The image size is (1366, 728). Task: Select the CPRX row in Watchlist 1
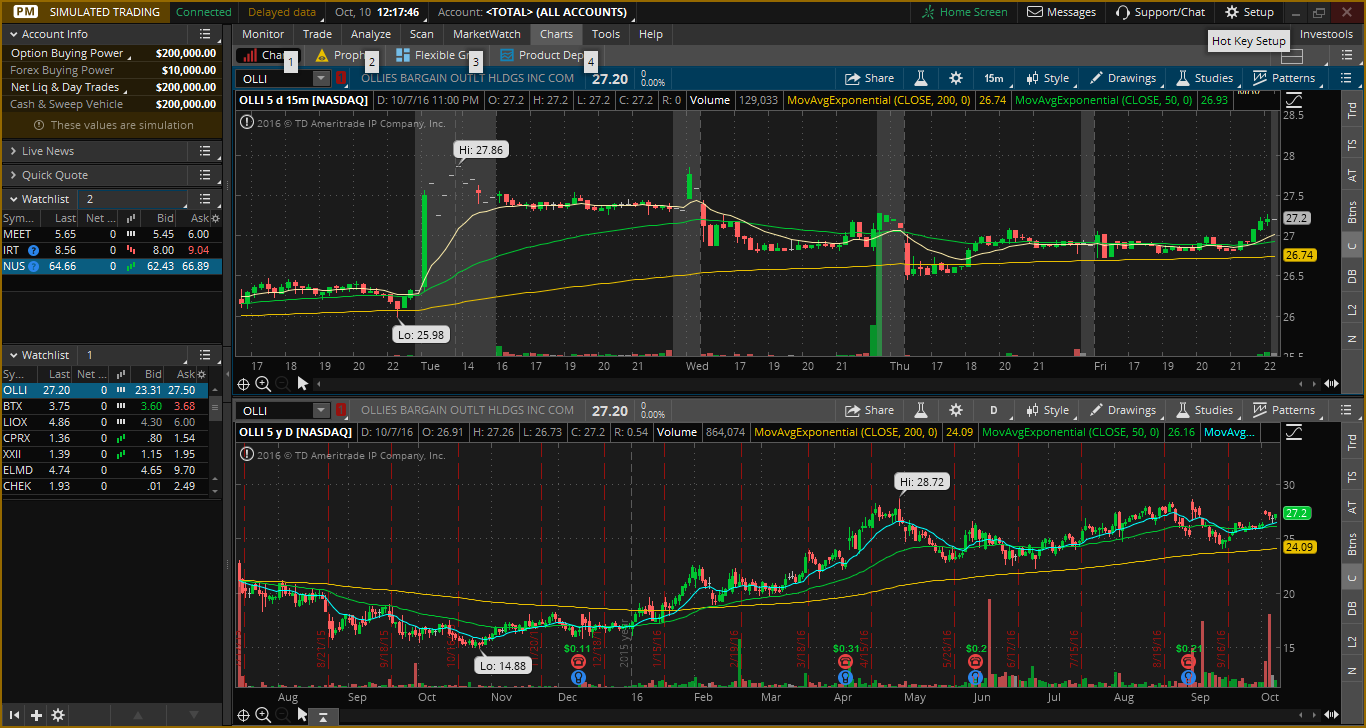click(x=105, y=438)
